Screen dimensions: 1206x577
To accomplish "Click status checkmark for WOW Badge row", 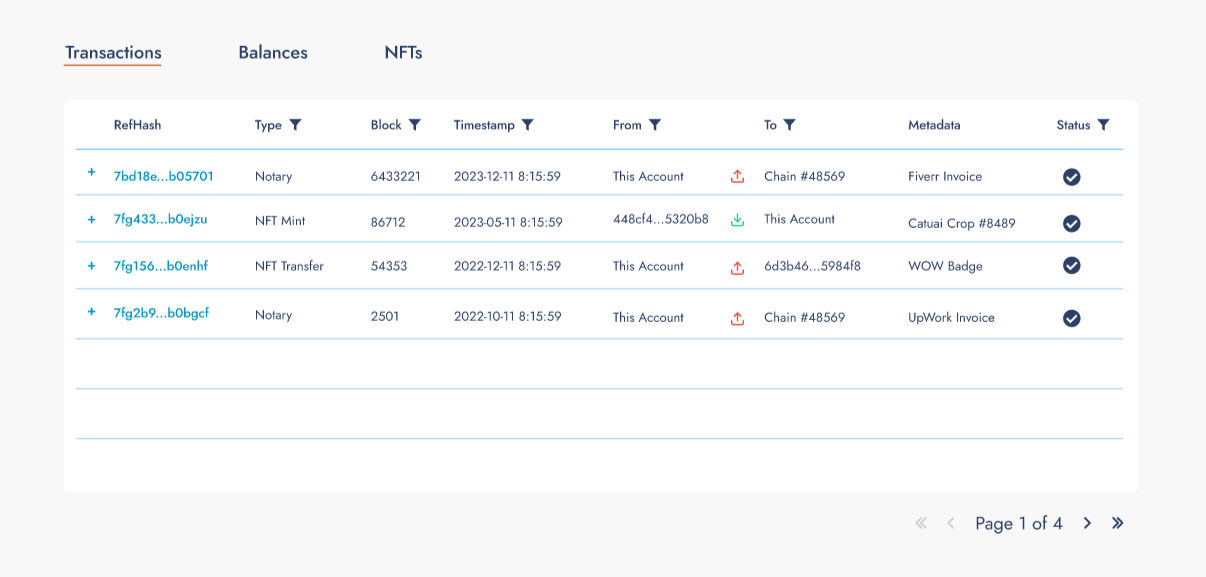I will (x=1071, y=266).
